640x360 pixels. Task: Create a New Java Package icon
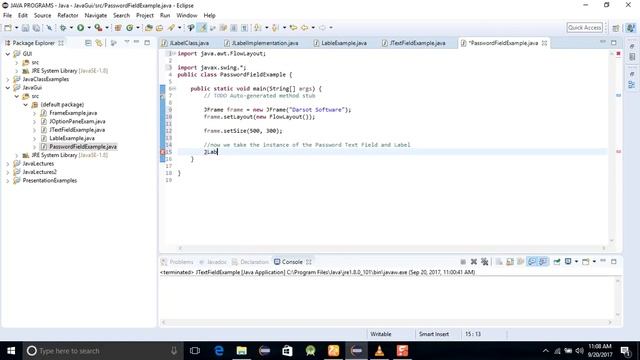[118, 28]
